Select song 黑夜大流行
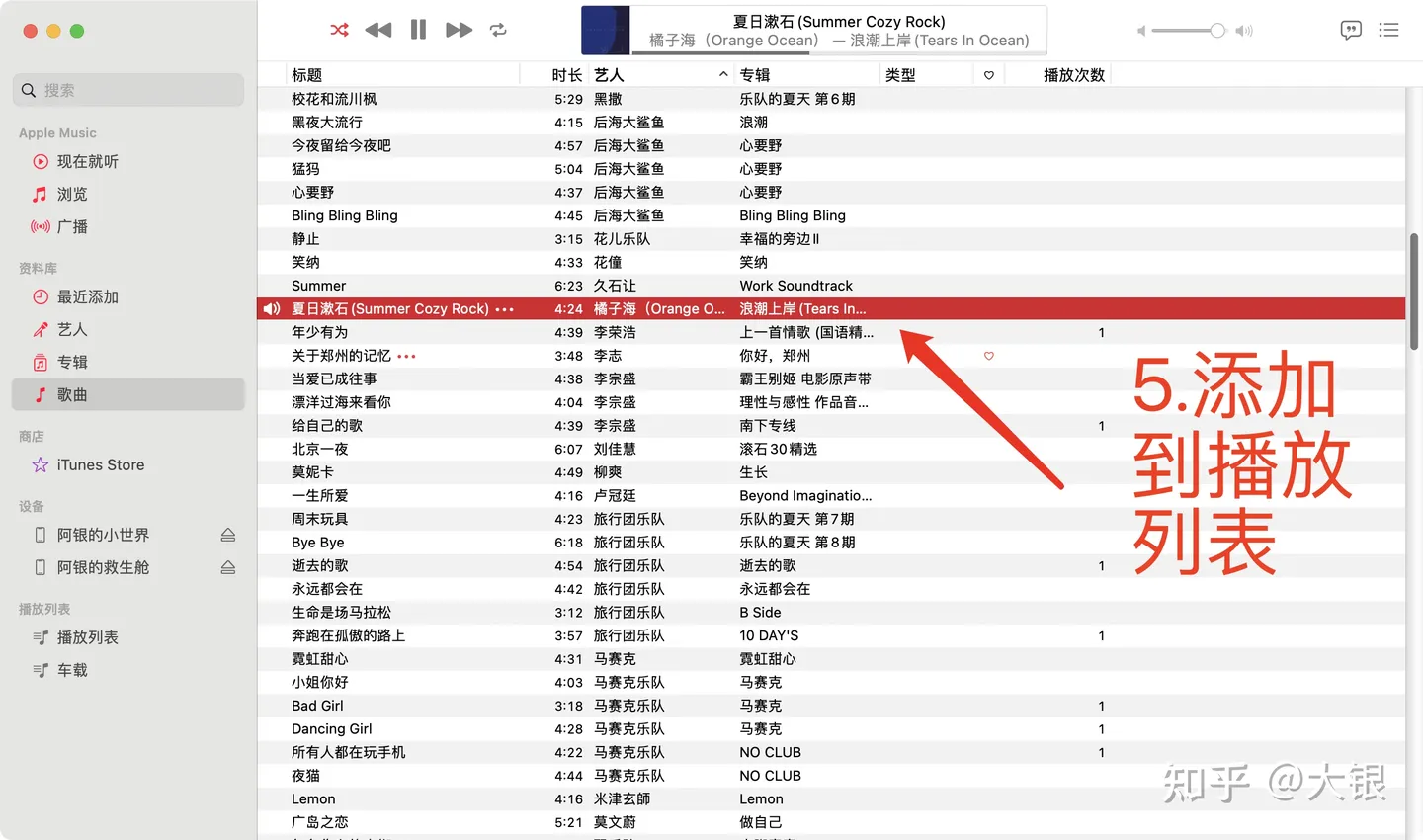 [327, 123]
